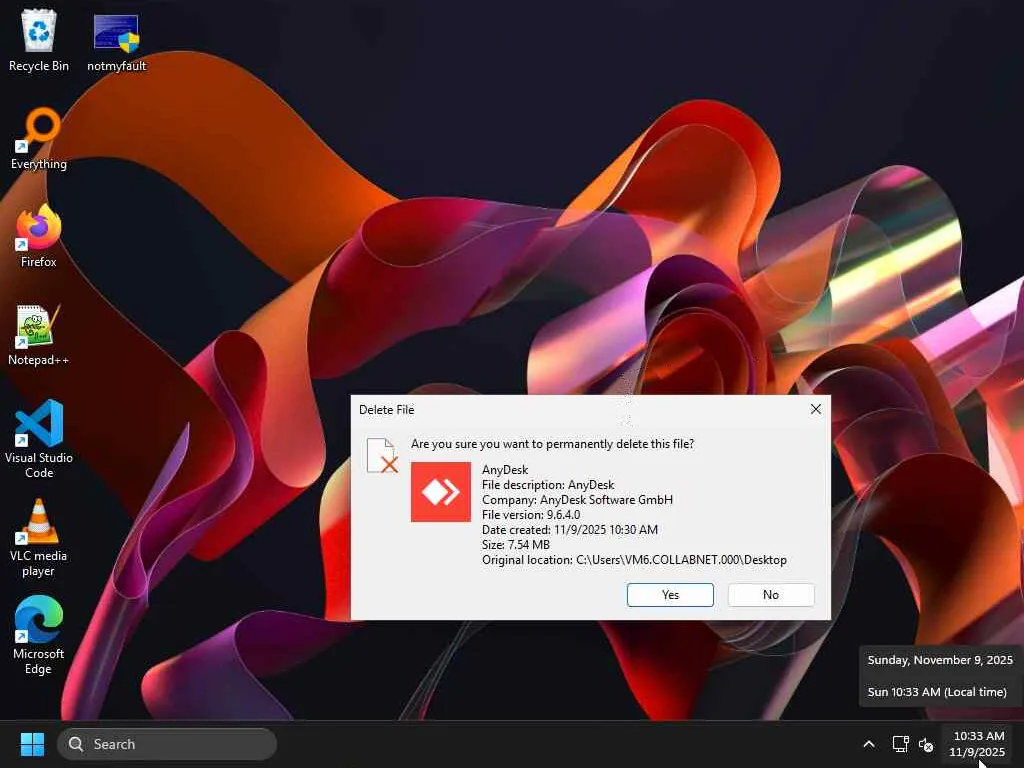
Task: Click 'File version: 9.6.4.0' text
Action: coord(531,515)
